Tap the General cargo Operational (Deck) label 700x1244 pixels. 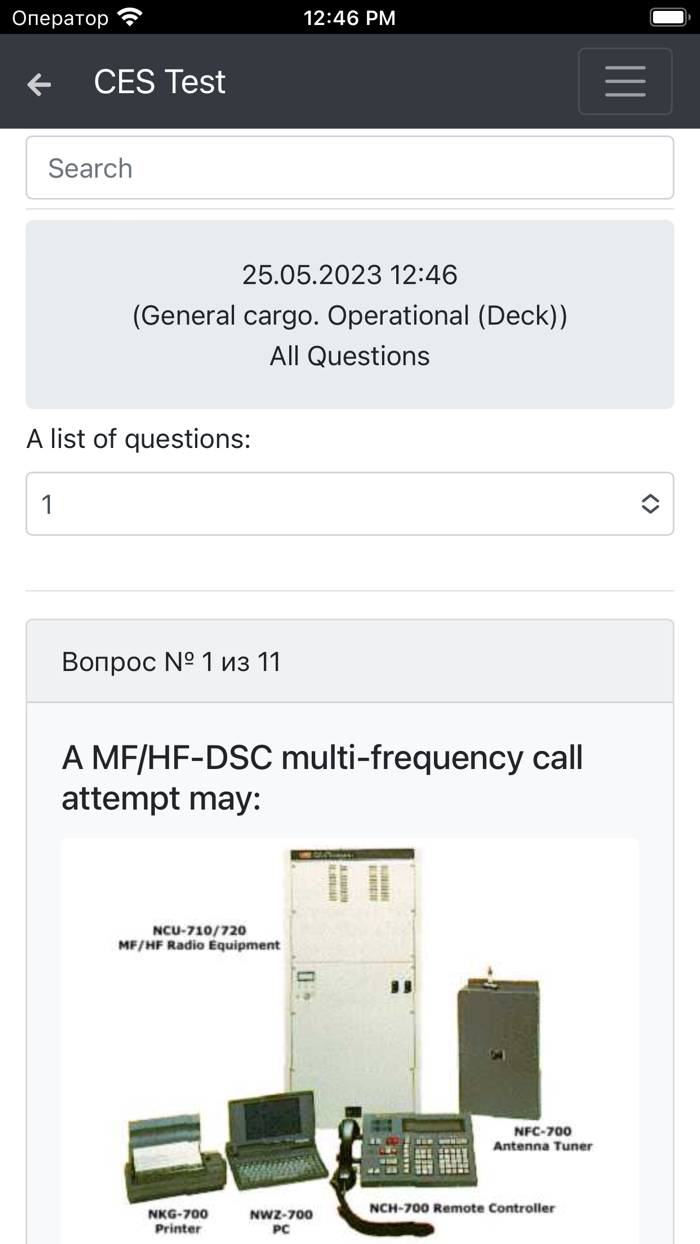[349, 315]
